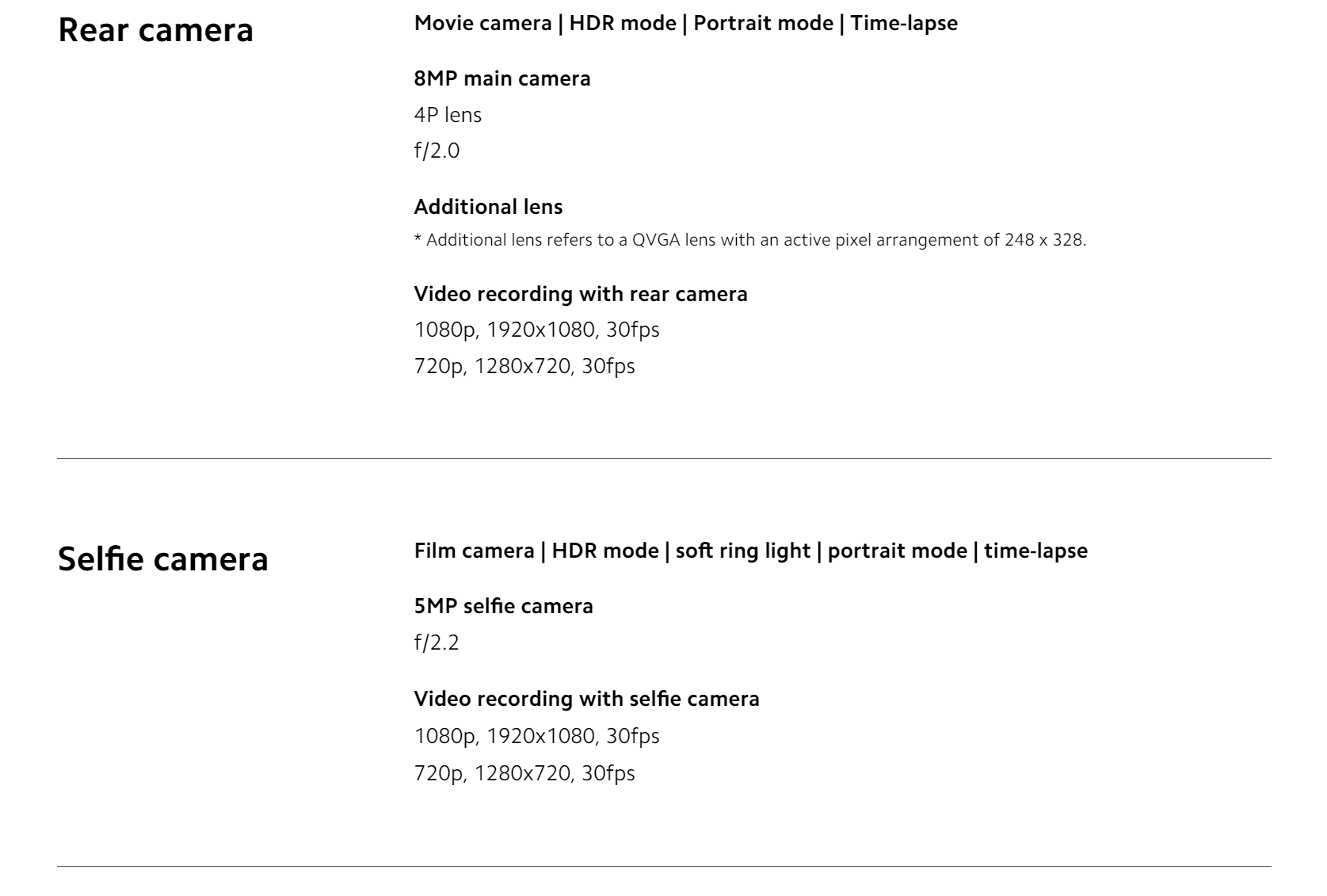The image size is (1327, 896).
Task: Click the Selfie camera section heading
Action: click(163, 559)
